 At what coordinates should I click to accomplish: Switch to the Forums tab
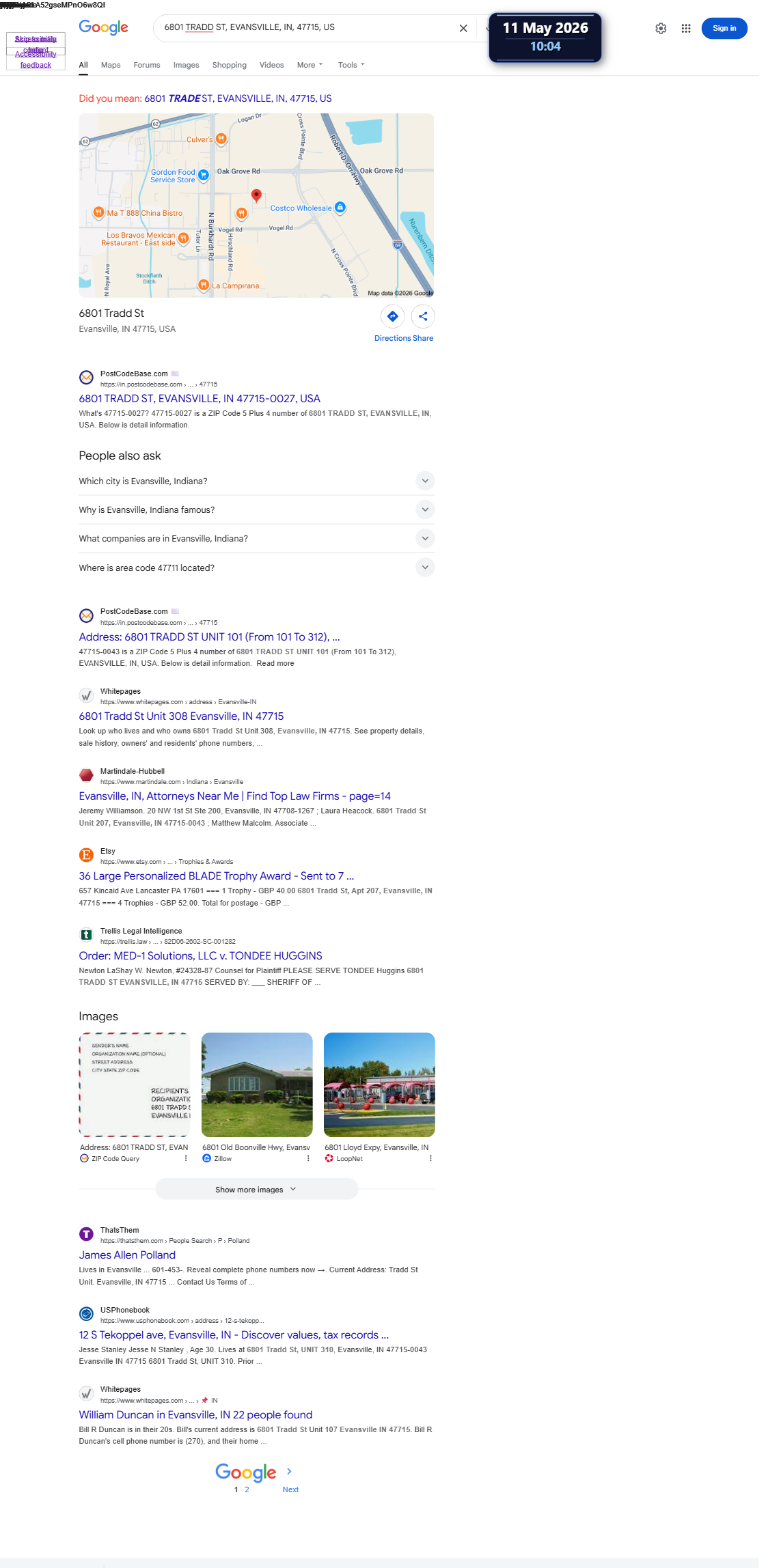click(x=147, y=65)
